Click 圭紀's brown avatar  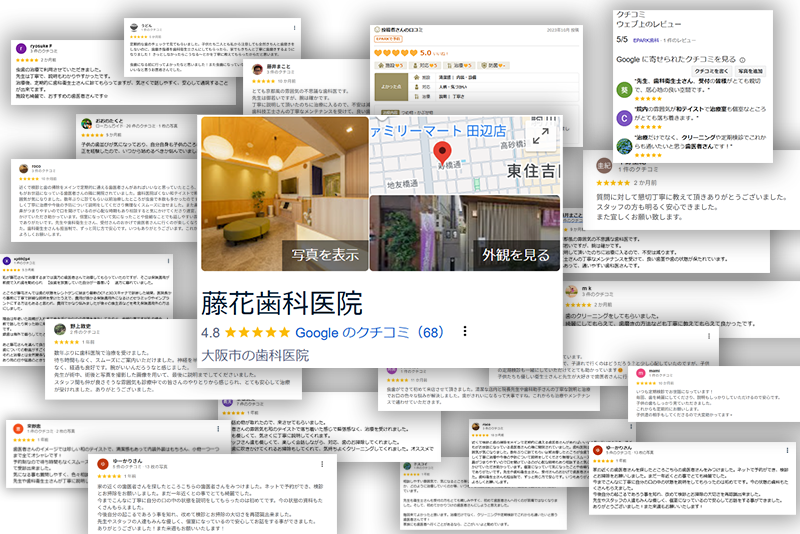tap(604, 166)
